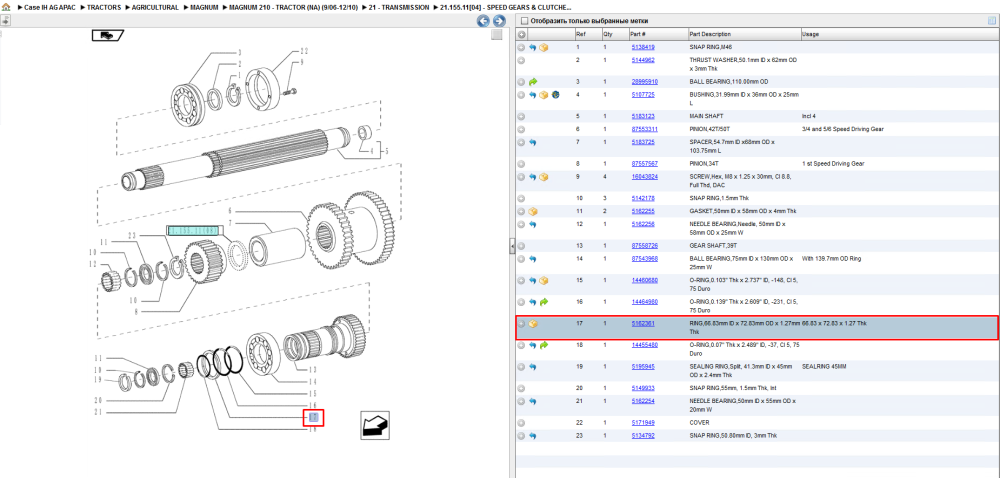Viewport: 1000px width, 478px height.
Task: Open 'MAGNUM 210 - TRACTOR (NA)' breadcrumb
Action: (x=293, y=7)
